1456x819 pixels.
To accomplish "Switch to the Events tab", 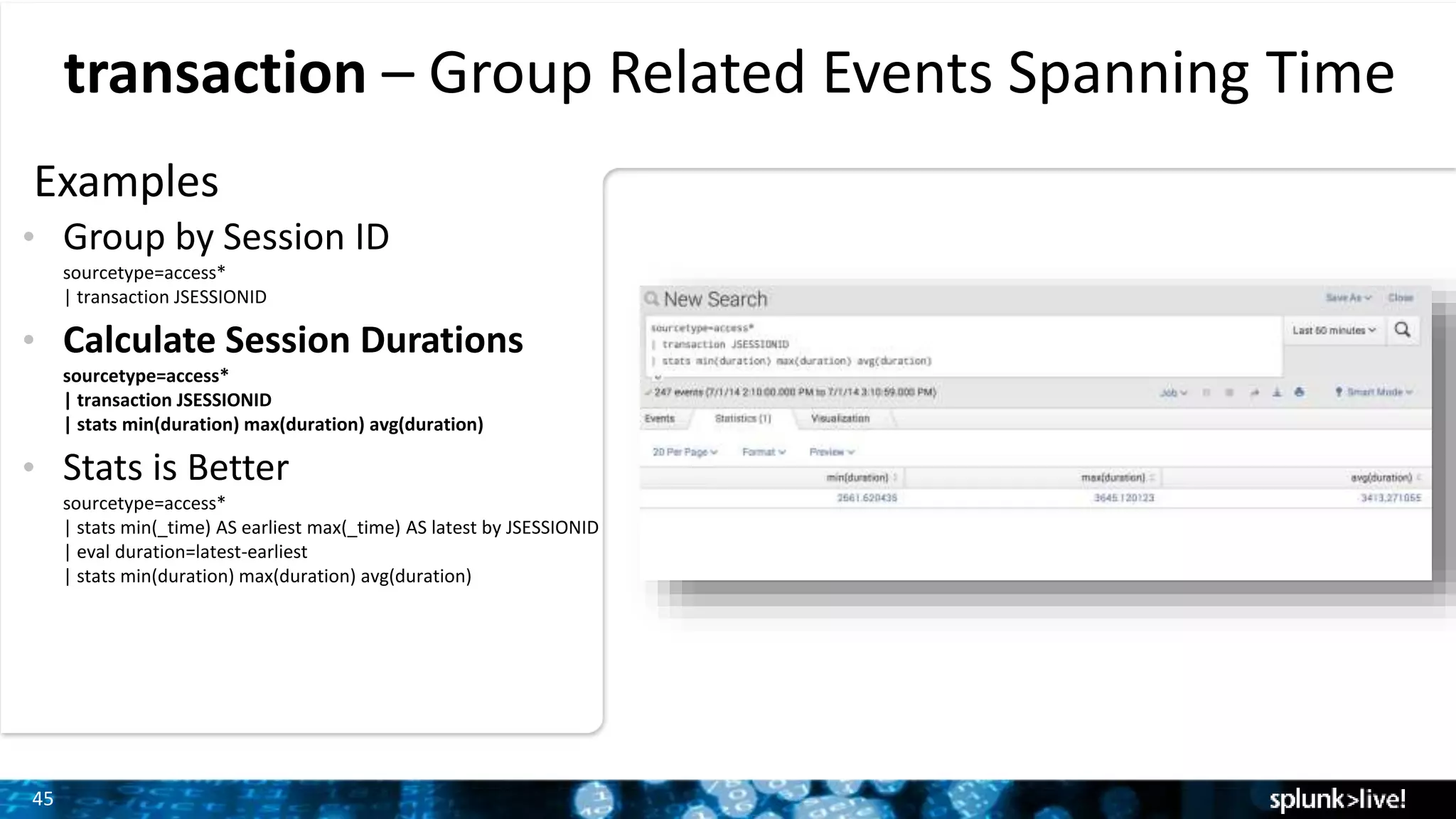I will pos(660,419).
